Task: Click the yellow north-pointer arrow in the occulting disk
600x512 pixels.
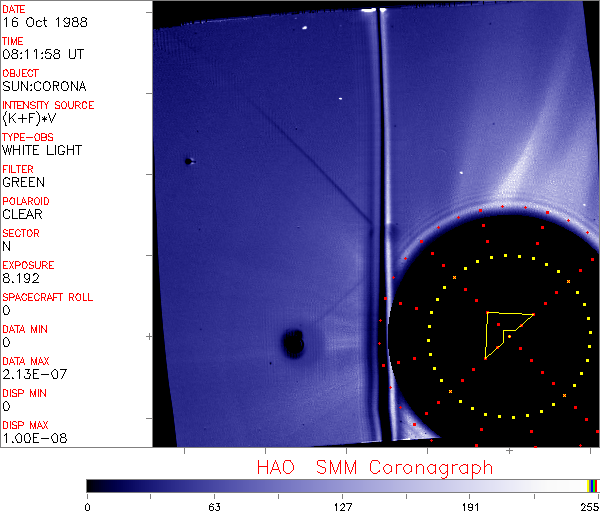Action: pos(505,330)
